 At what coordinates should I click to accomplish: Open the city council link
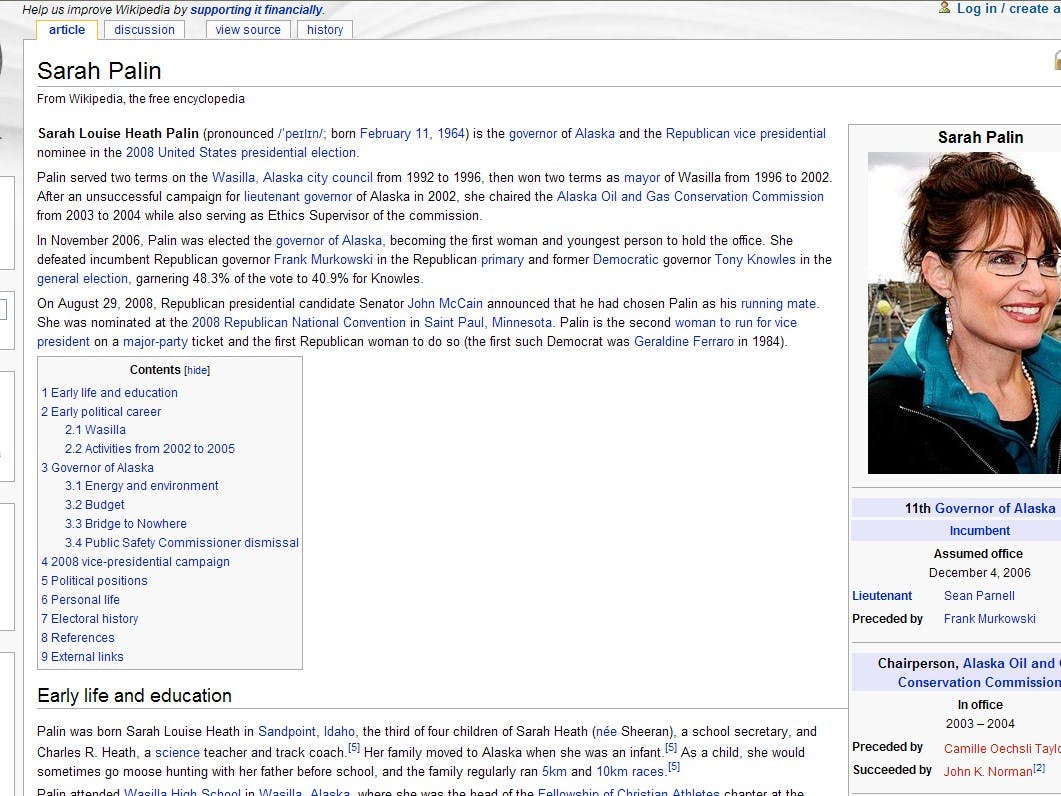tap(340, 177)
